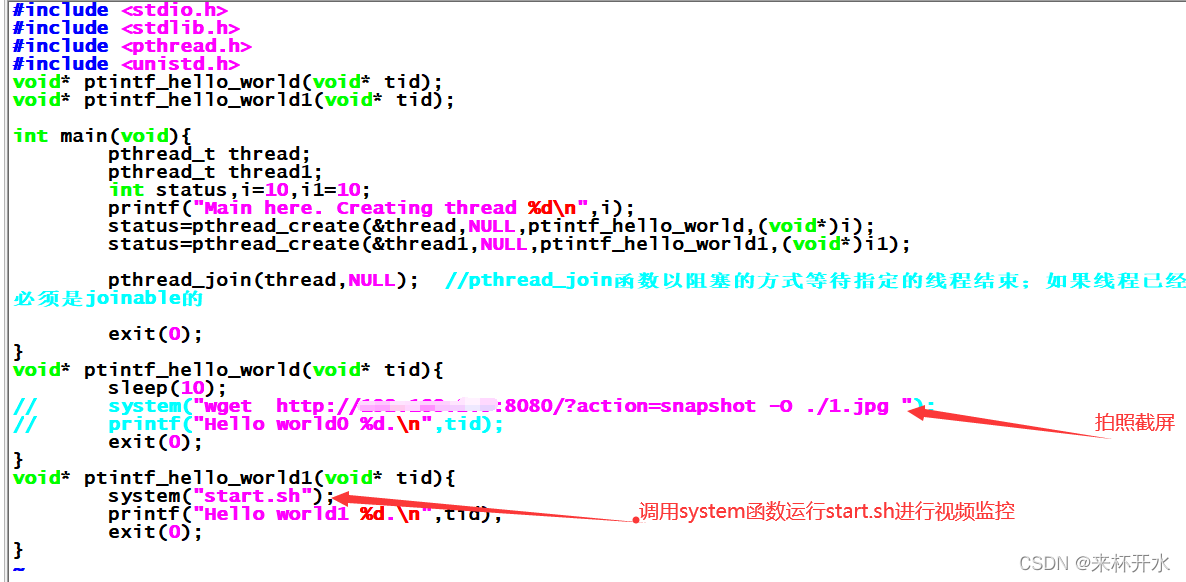Screen dimensions: 1186x582
Task: Click the int main(void) declaration
Action: 102,135
